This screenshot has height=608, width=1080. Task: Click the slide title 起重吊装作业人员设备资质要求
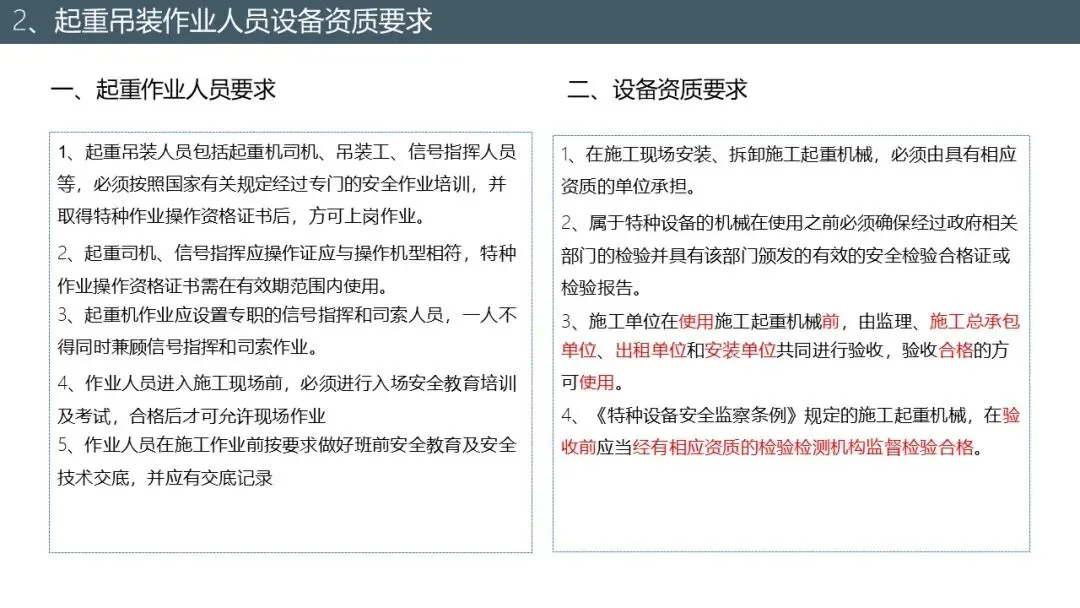click(242, 21)
